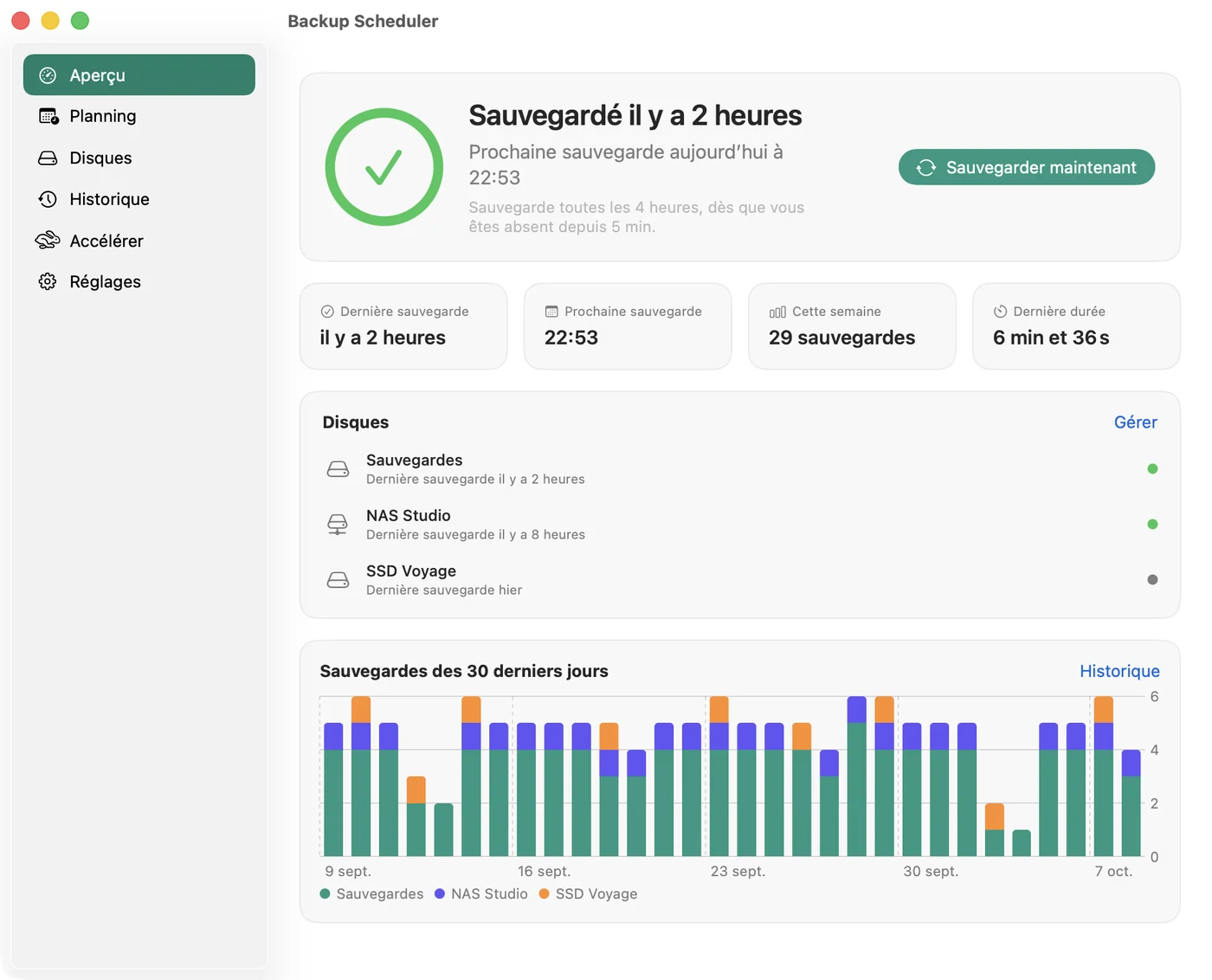Open Disques in the sidebar
Screen dimensions: 1212x980
pyautogui.click(x=139, y=158)
